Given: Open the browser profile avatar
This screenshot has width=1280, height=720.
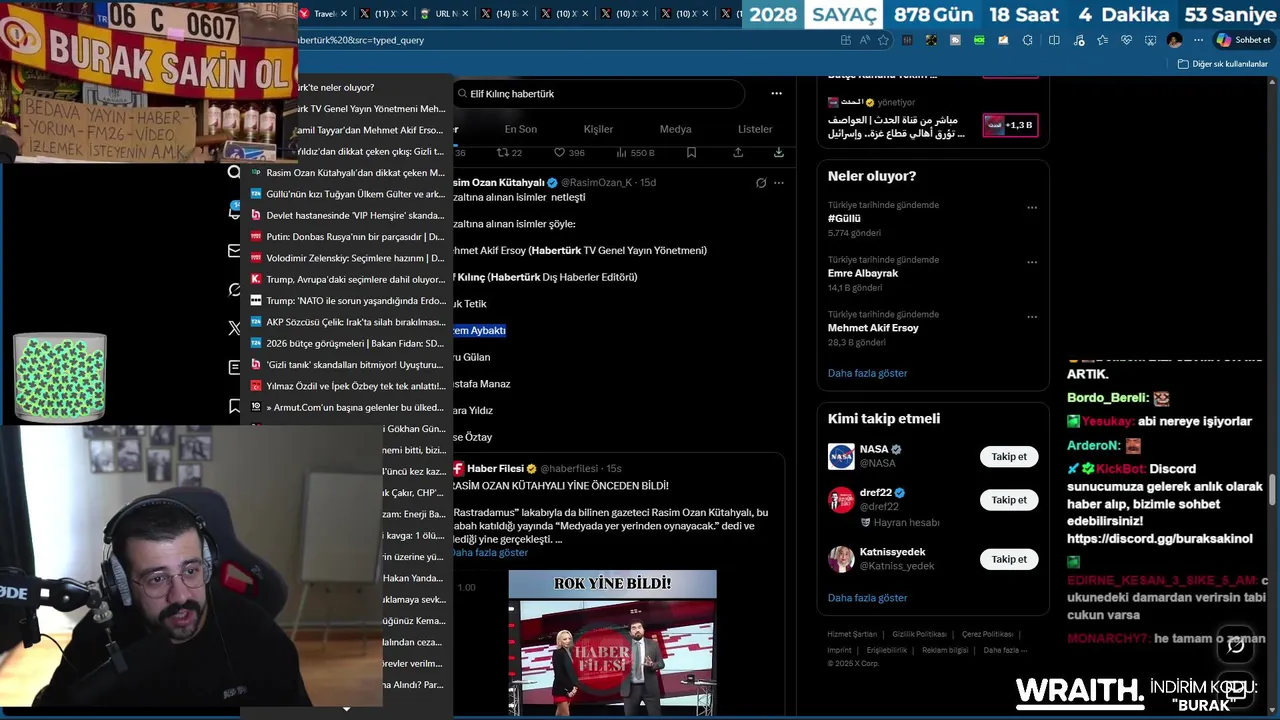Looking at the screenshot, I should (x=1174, y=40).
